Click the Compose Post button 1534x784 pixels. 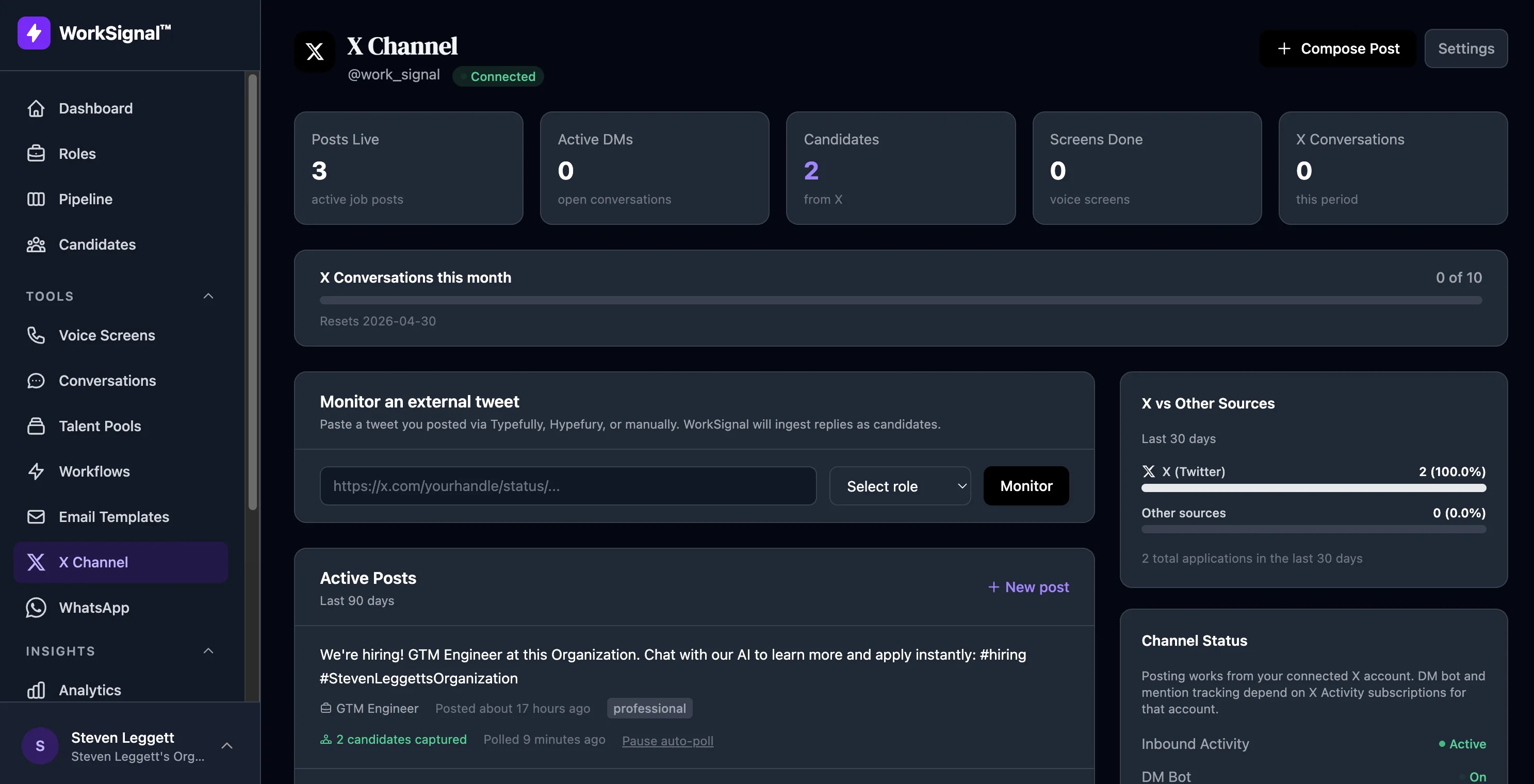click(x=1337, y=49)
